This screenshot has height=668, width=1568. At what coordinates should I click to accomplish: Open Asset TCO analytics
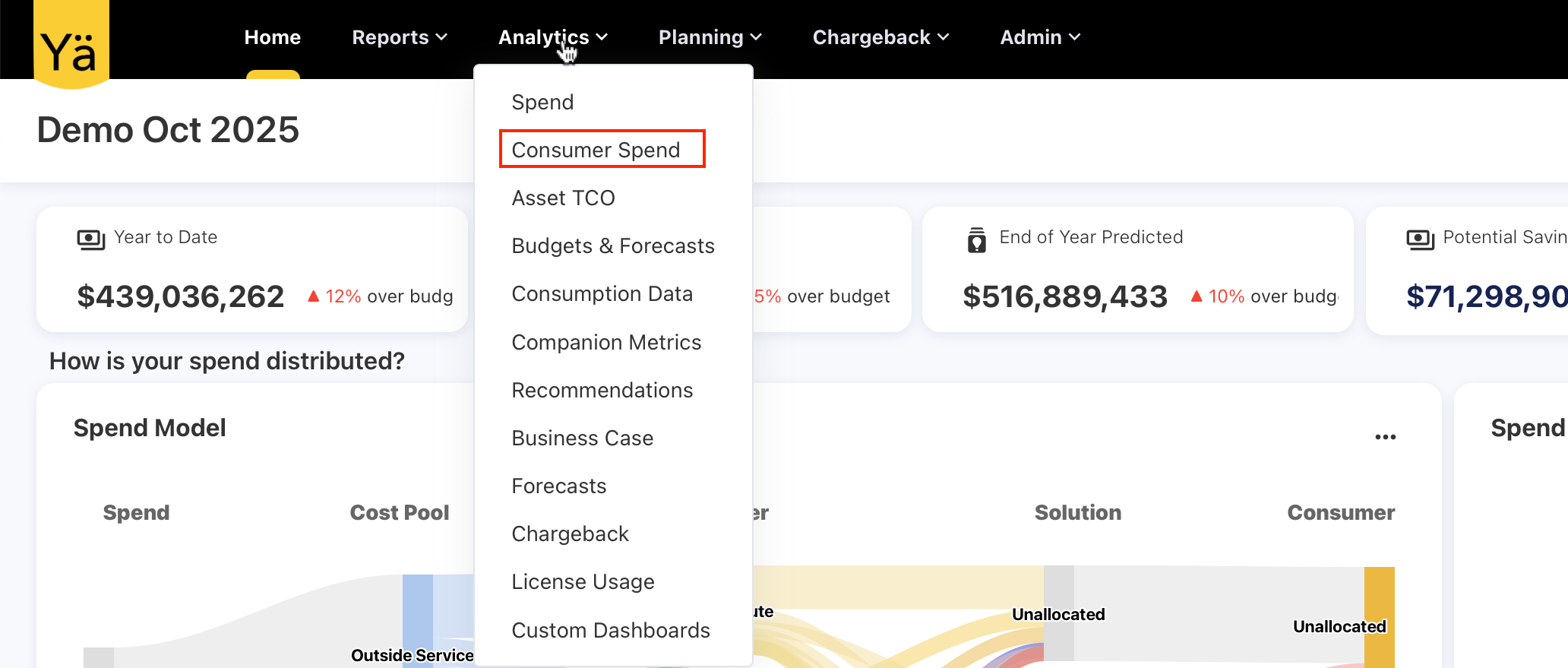tap(563, 198)
